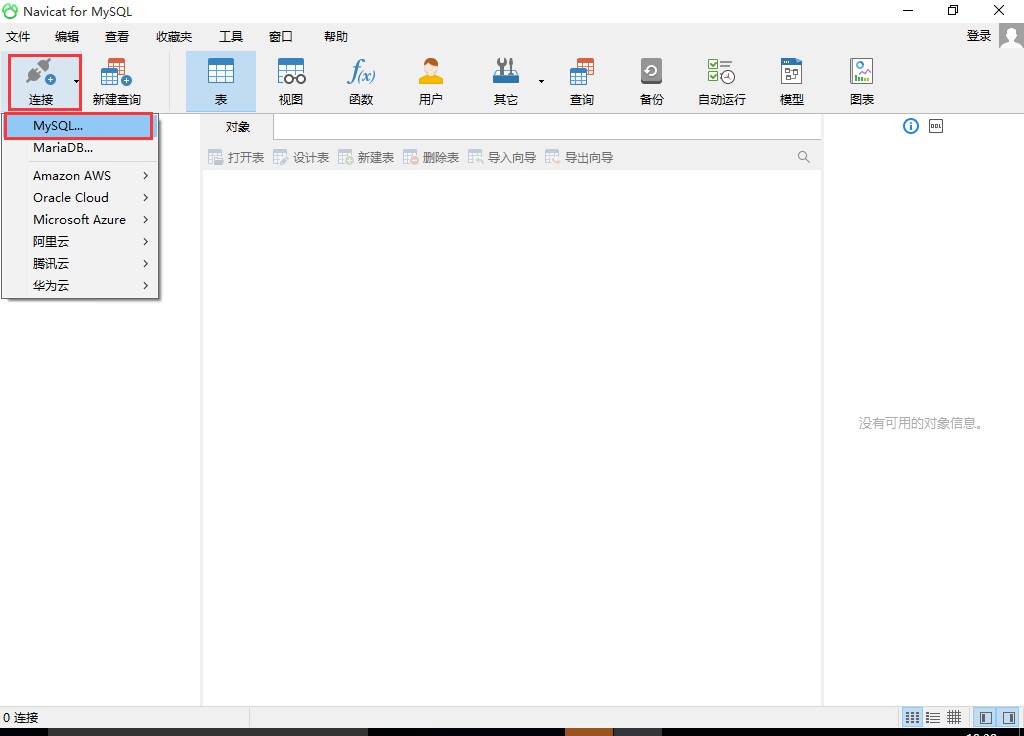Click the User (用户) toolbar icon
1024x736 pixels.
(x=431, y=81)
